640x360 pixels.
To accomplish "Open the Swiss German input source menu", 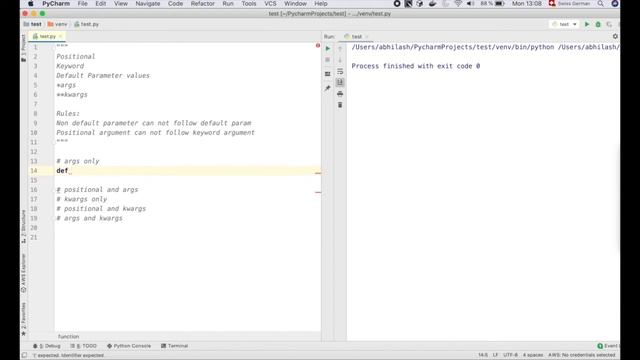I will tap(569, 4).
